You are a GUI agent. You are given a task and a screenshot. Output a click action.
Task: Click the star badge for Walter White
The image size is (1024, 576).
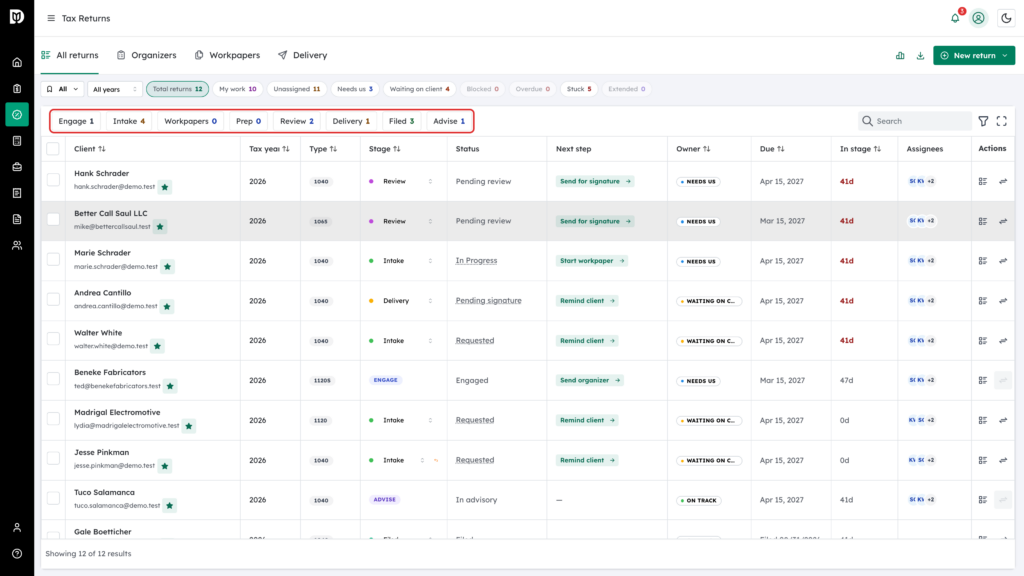tap(157, 346)
